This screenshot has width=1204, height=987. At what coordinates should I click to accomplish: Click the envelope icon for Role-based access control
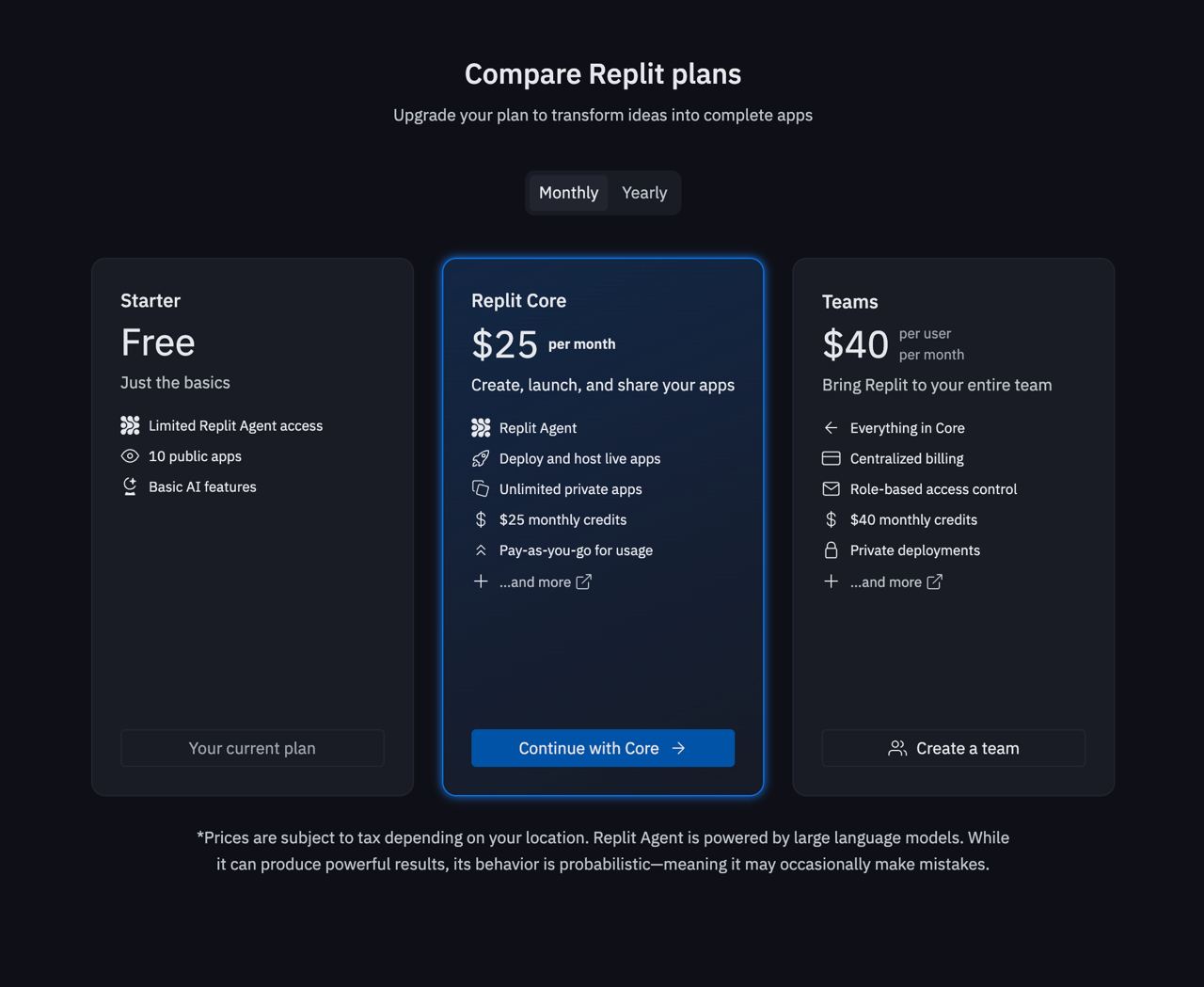832,489
